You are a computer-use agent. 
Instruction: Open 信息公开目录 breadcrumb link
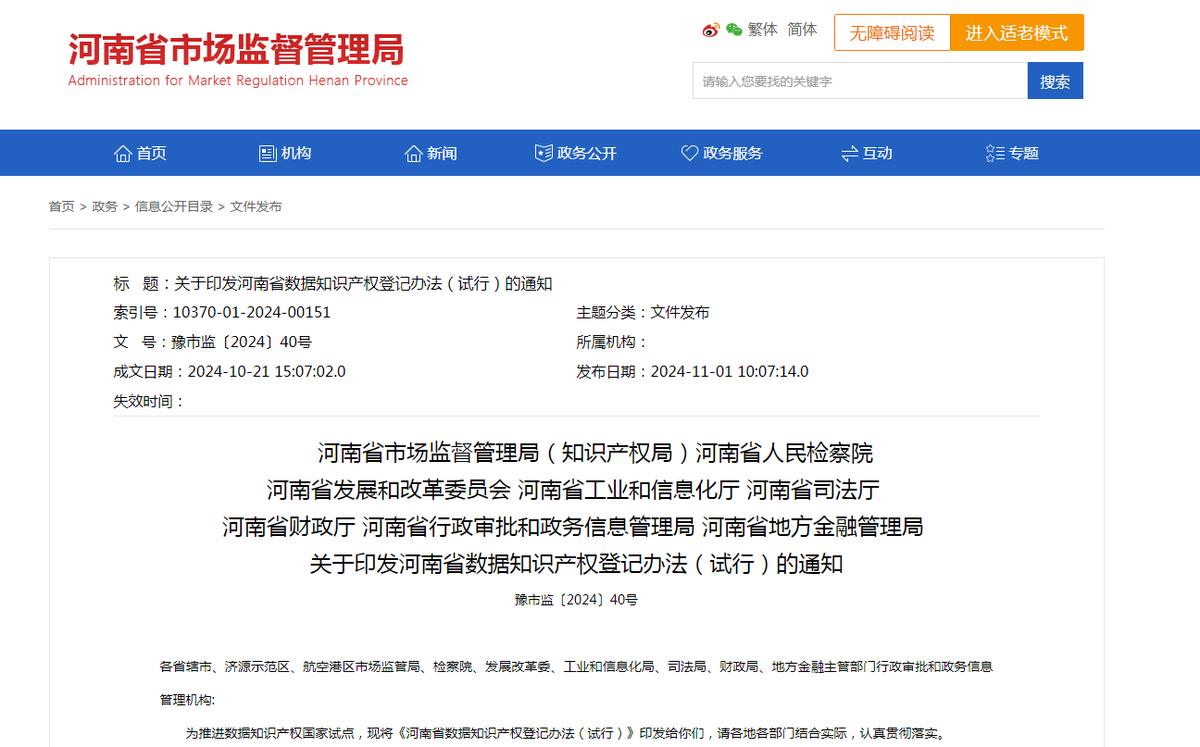point(174,207)
